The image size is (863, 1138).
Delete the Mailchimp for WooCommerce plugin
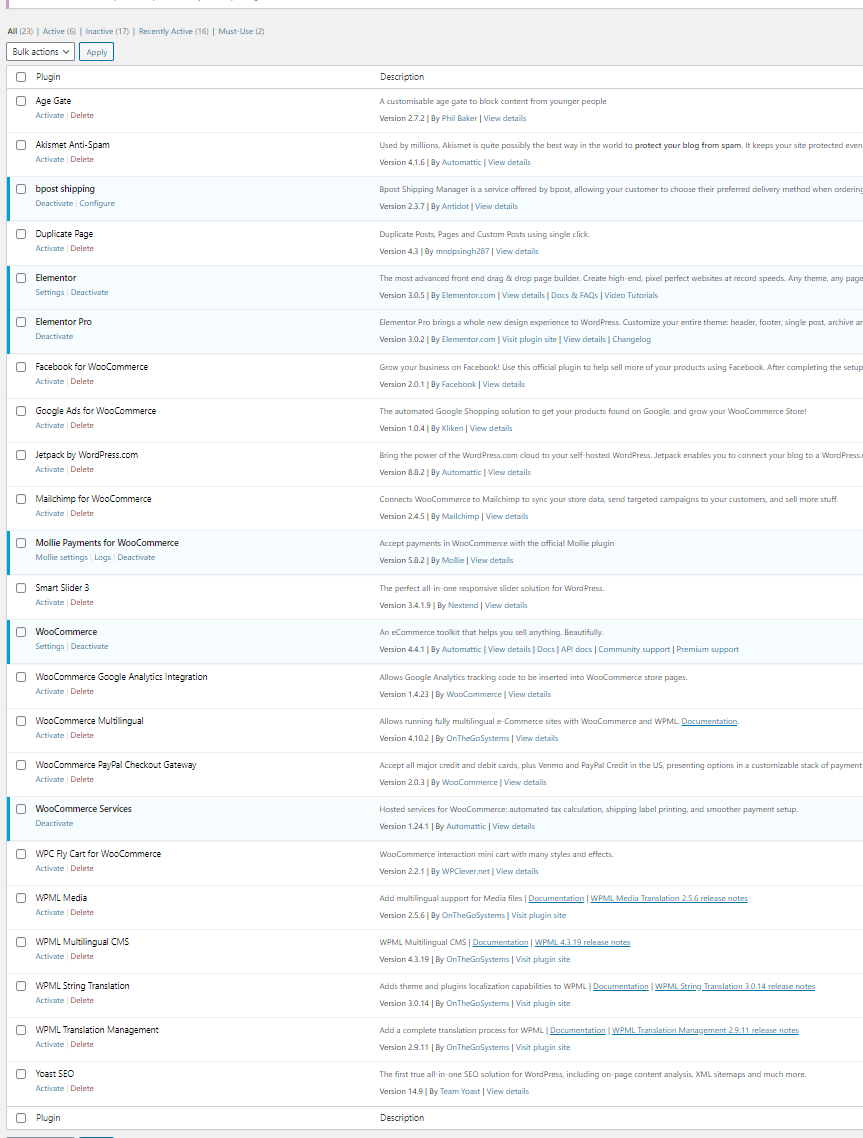pyautogui.click(x=82, y=513)
